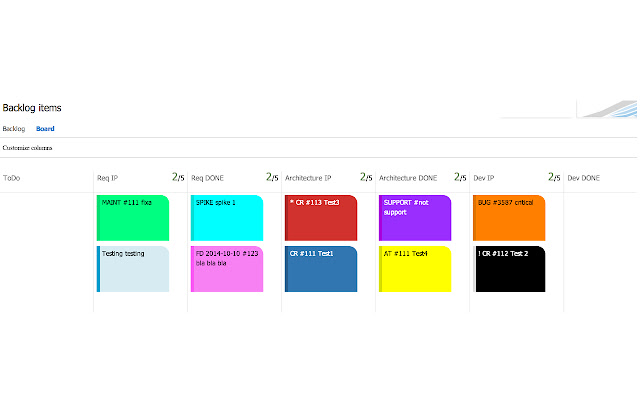Click the 2/5 limit in Req IP
640x400 pixels.
(178, 177)
